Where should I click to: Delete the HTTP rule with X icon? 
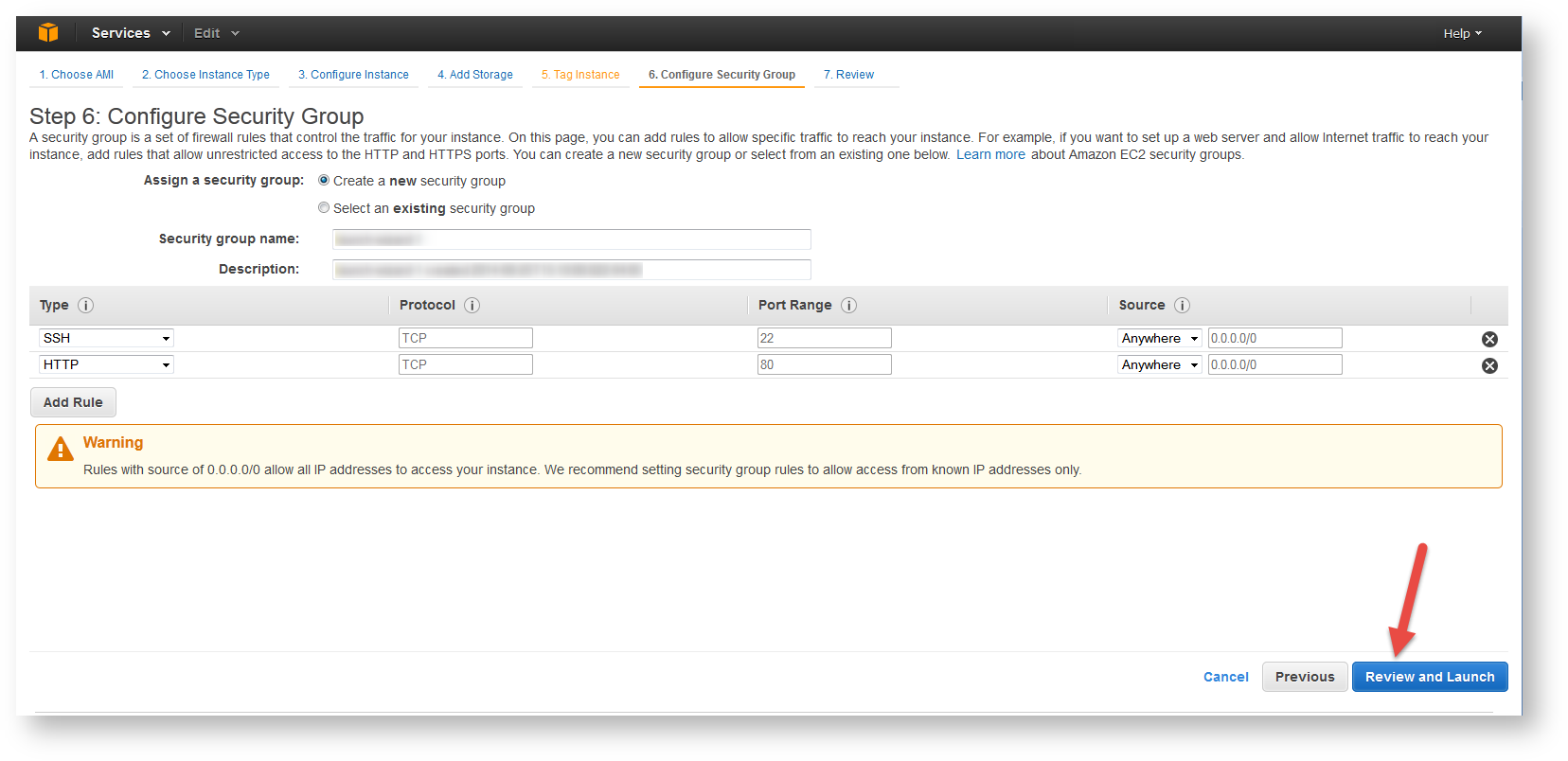pos(1489,365)
